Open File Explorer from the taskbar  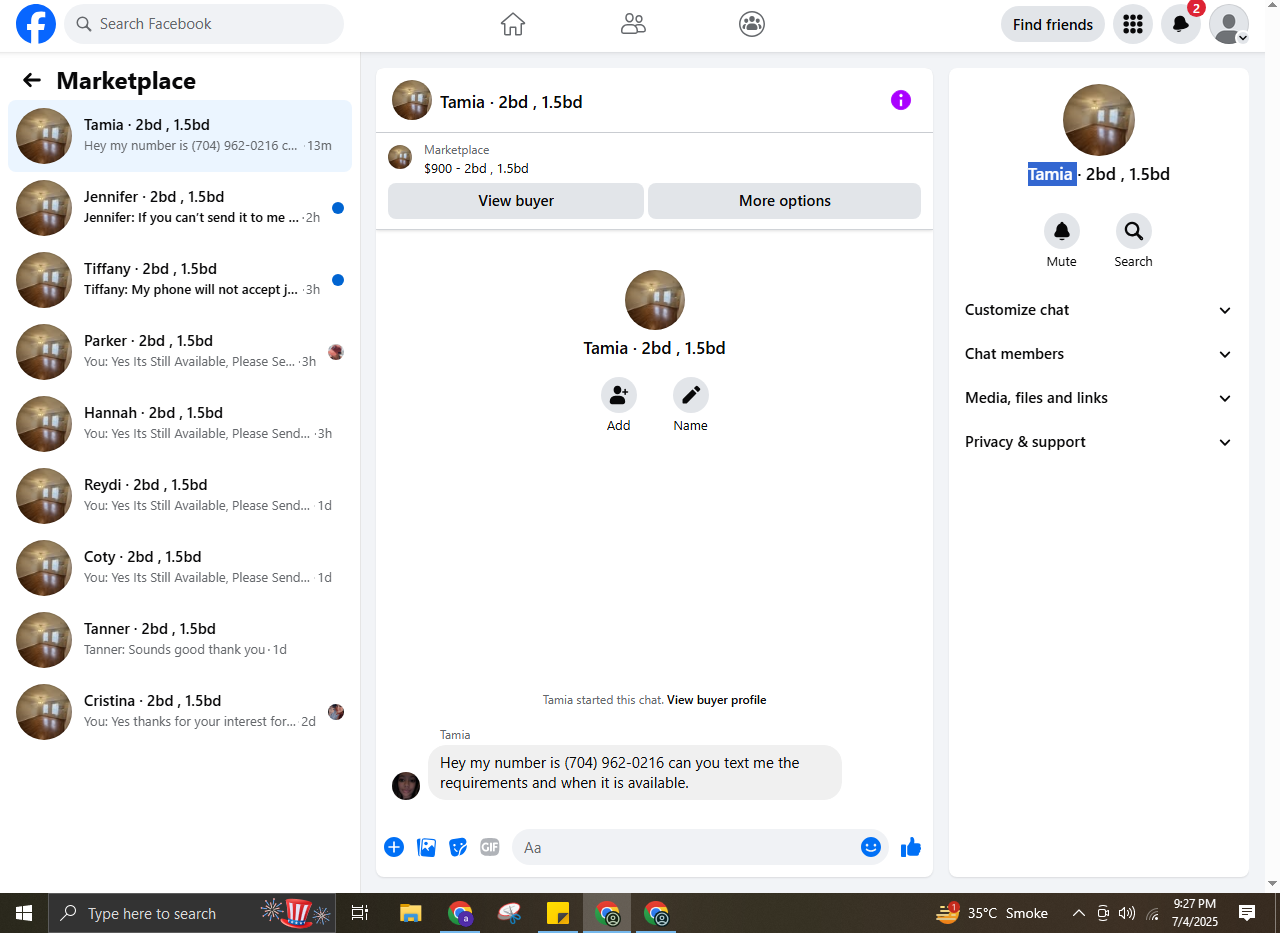(x=411, y=913)
